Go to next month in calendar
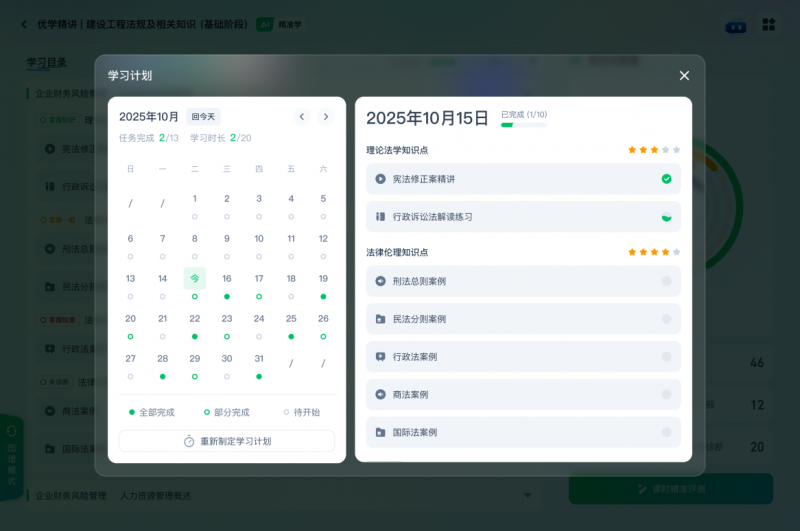The height and width of the screenshot is (531, 800). (325, 117)
